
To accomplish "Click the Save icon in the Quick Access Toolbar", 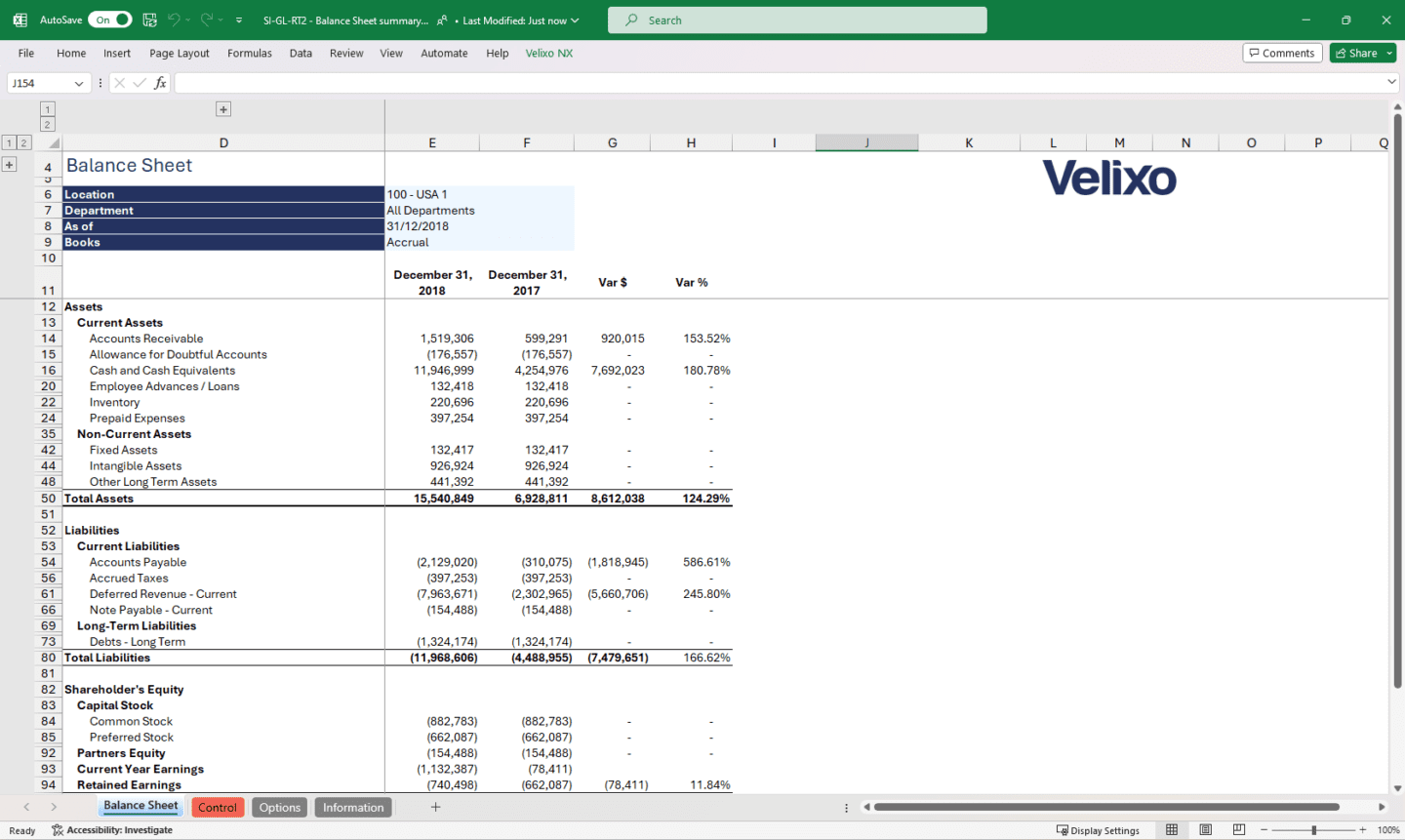I will [148, 20].
